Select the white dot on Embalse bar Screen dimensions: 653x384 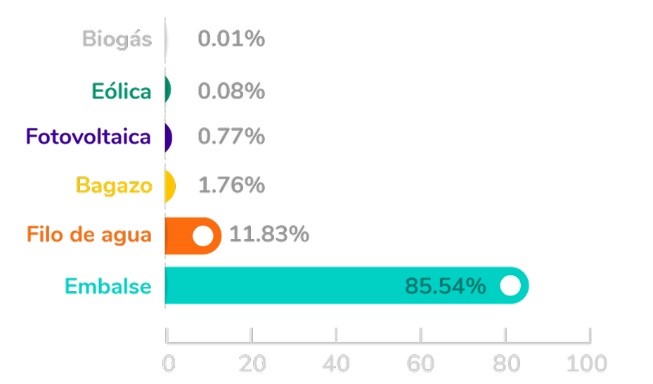pos(511,286)
